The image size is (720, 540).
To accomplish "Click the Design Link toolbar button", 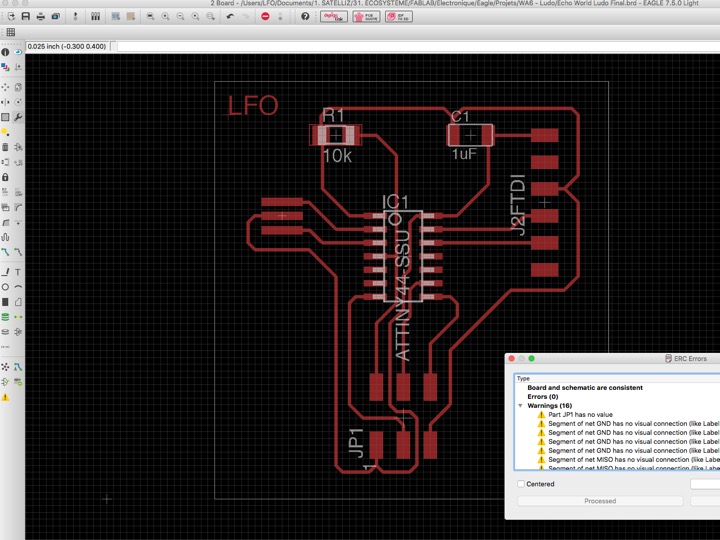I will coord(334,17).
